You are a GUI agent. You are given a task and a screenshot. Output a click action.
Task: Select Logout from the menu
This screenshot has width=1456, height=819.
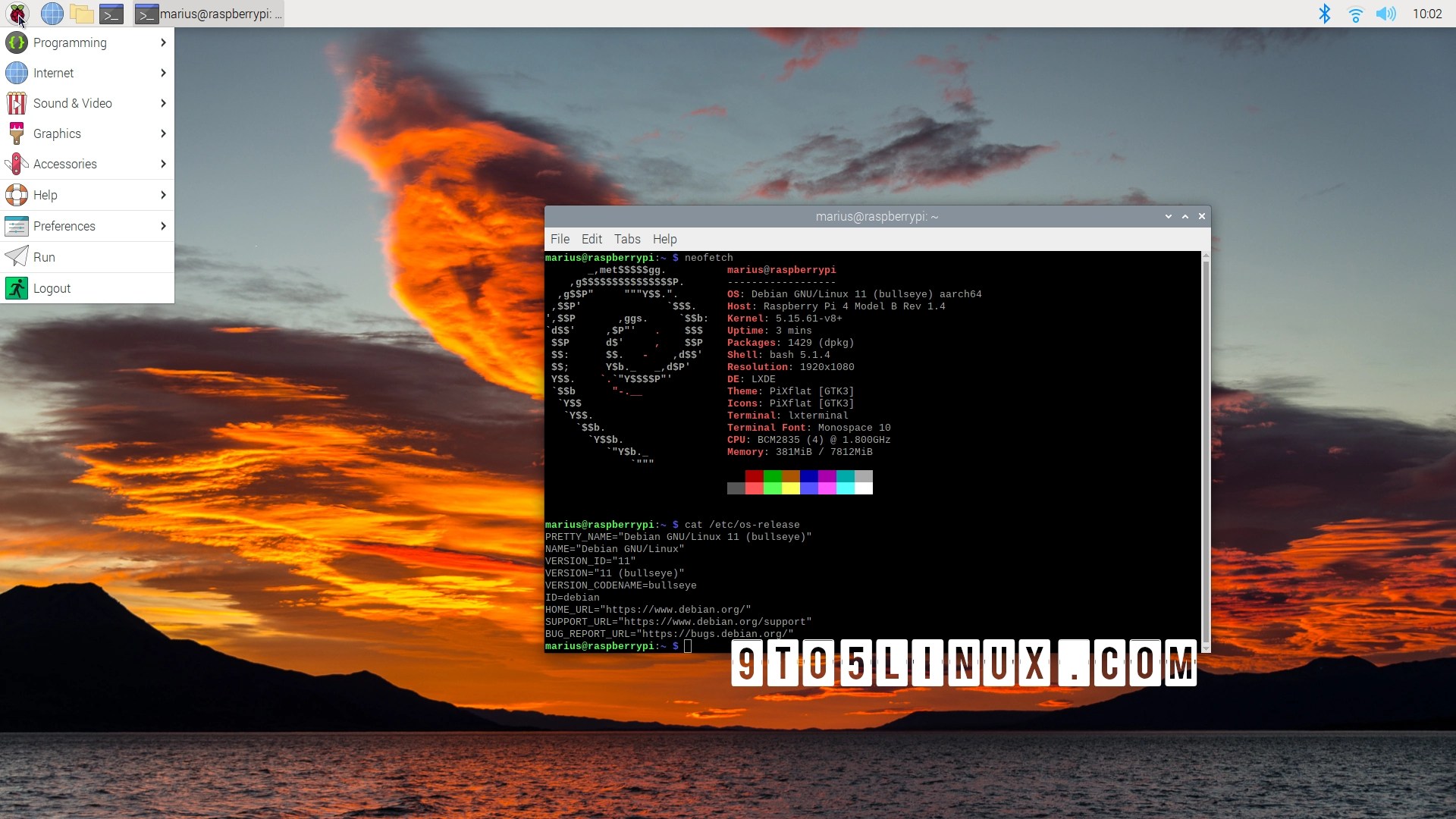[52, 288]
